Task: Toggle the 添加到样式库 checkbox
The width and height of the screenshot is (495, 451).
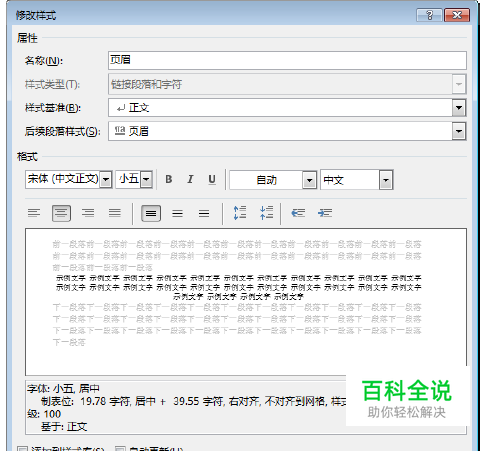Action: coord(22,449)
